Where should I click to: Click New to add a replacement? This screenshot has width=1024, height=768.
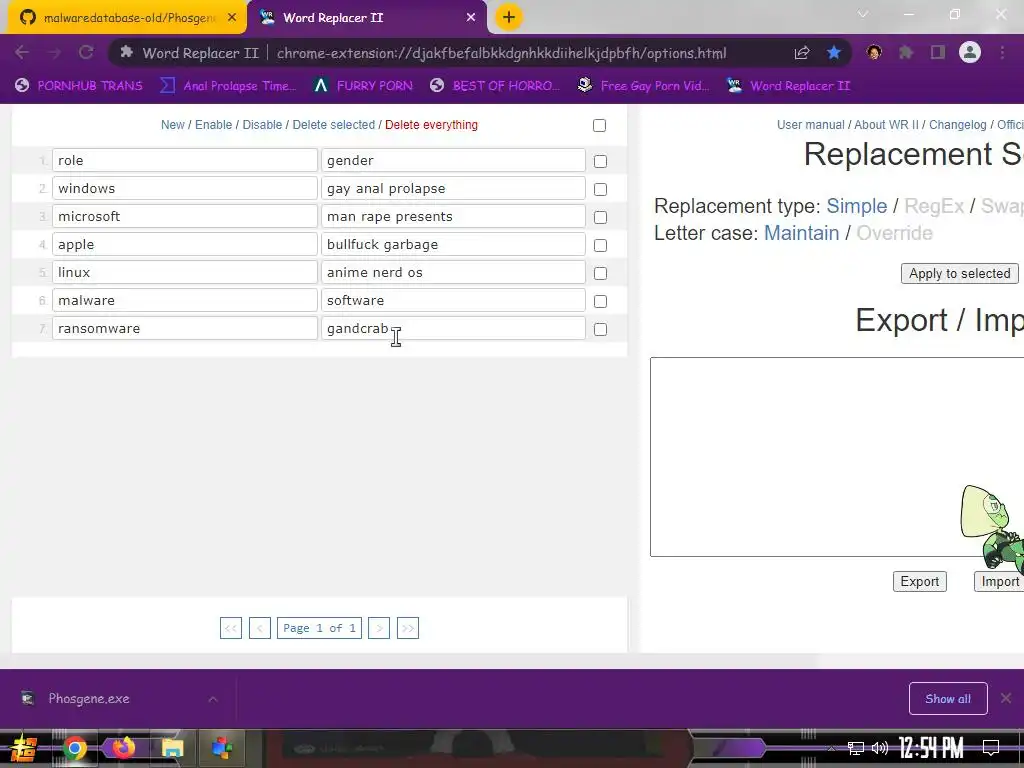tap(172, 125)
